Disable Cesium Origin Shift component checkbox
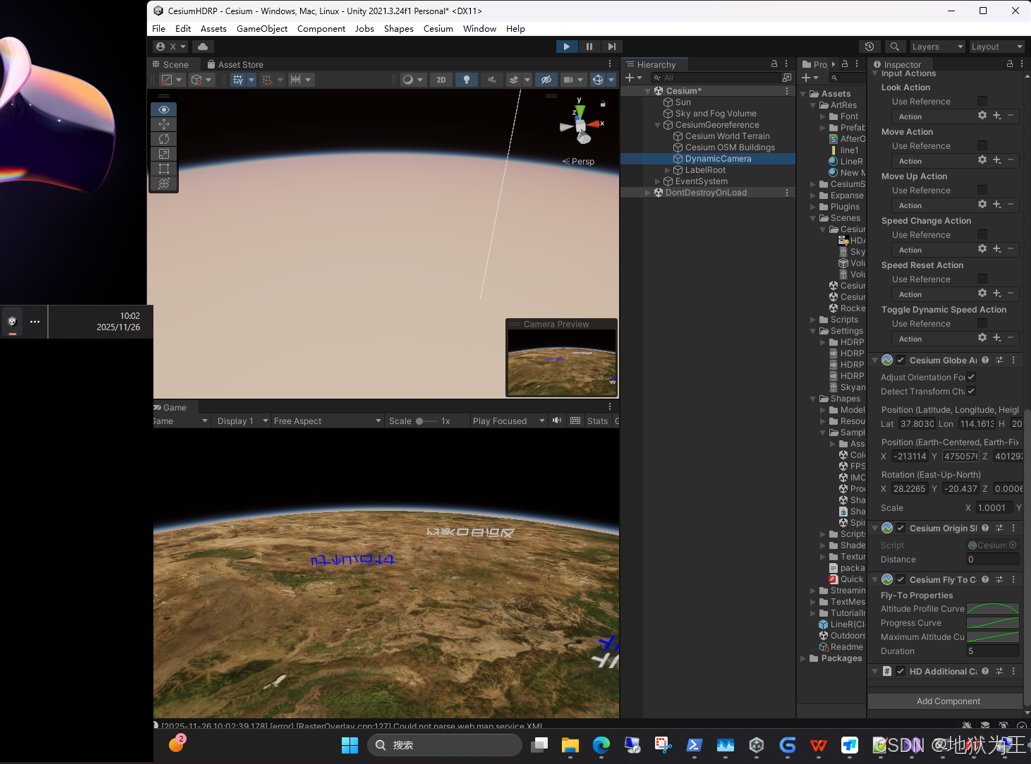This screenshot has width=1031, height=764. [x=901, y=528]
